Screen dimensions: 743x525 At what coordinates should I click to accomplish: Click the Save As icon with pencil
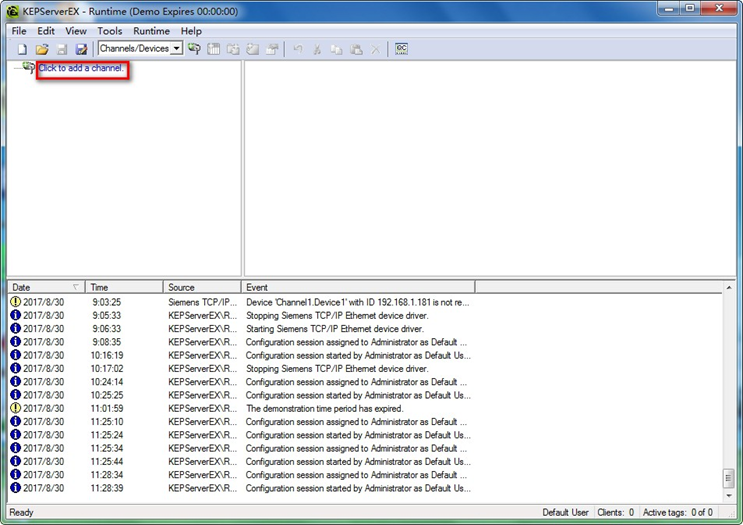coord(81,49)
